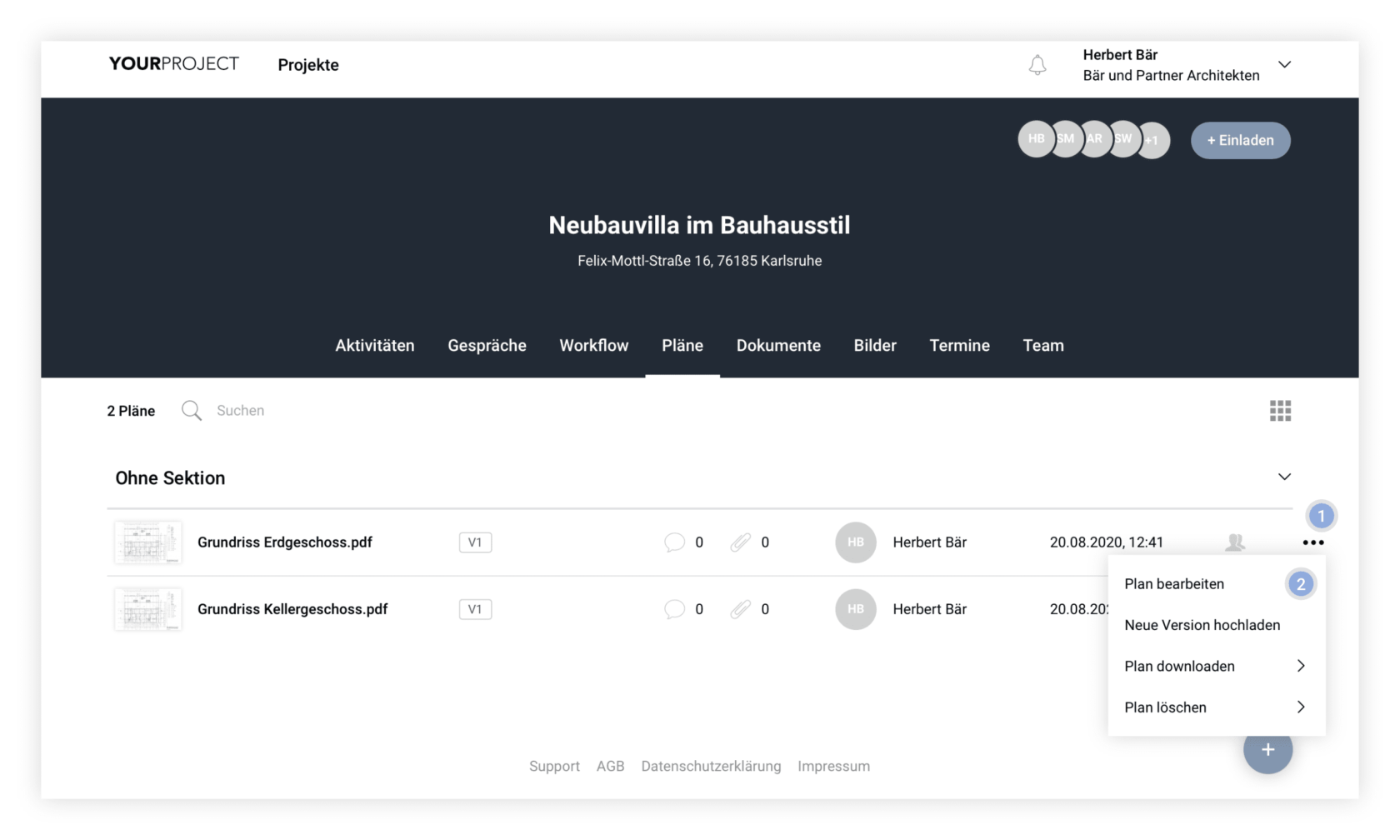1400x840 pixels.
Task: Open Grundriss Erdgeschoss.pdf thumbnail
Action: 147,542
